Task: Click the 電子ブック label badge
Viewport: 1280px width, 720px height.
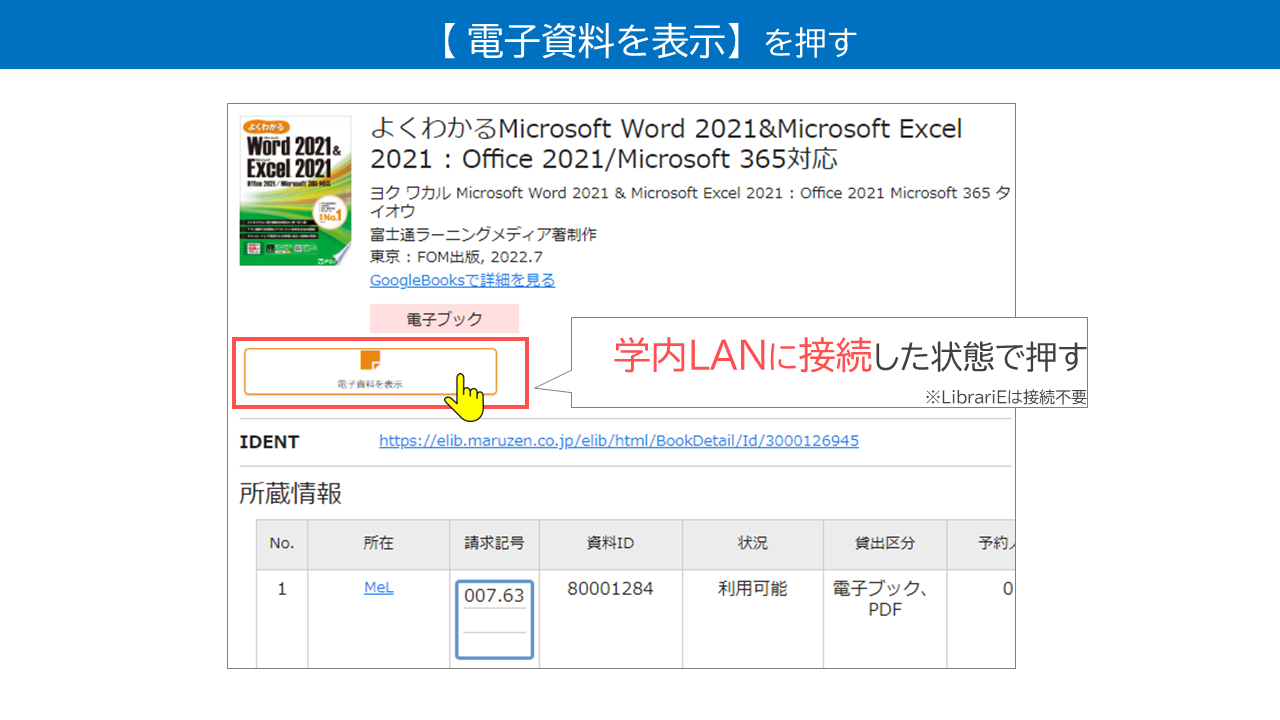Action: (444, 319)
